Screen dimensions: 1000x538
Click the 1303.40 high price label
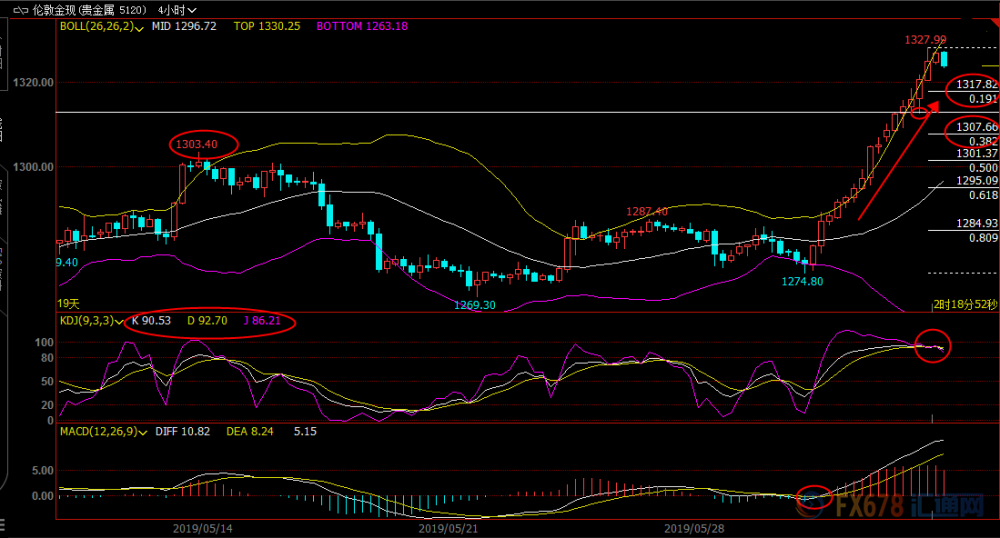[196, 144]
